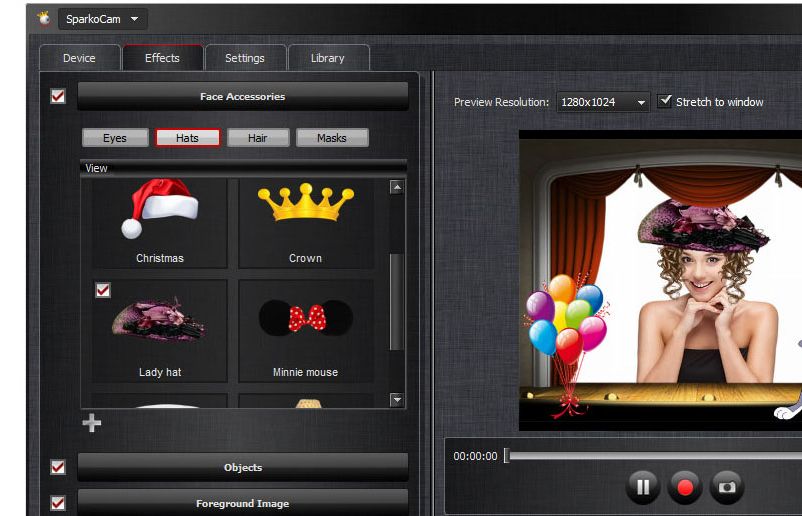Image resolution: width=802 pixels, height=516 pixels.
Task: Open the SparkoCam application menu dropdown
Action: [x=103, y=19]
